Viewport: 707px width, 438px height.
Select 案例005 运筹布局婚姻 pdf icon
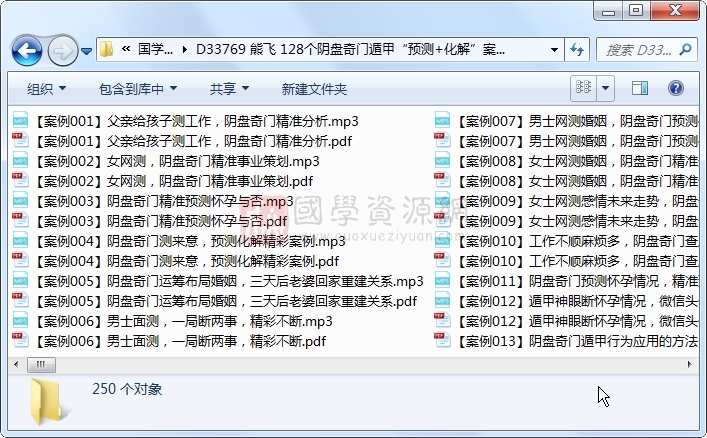point(20,301)
